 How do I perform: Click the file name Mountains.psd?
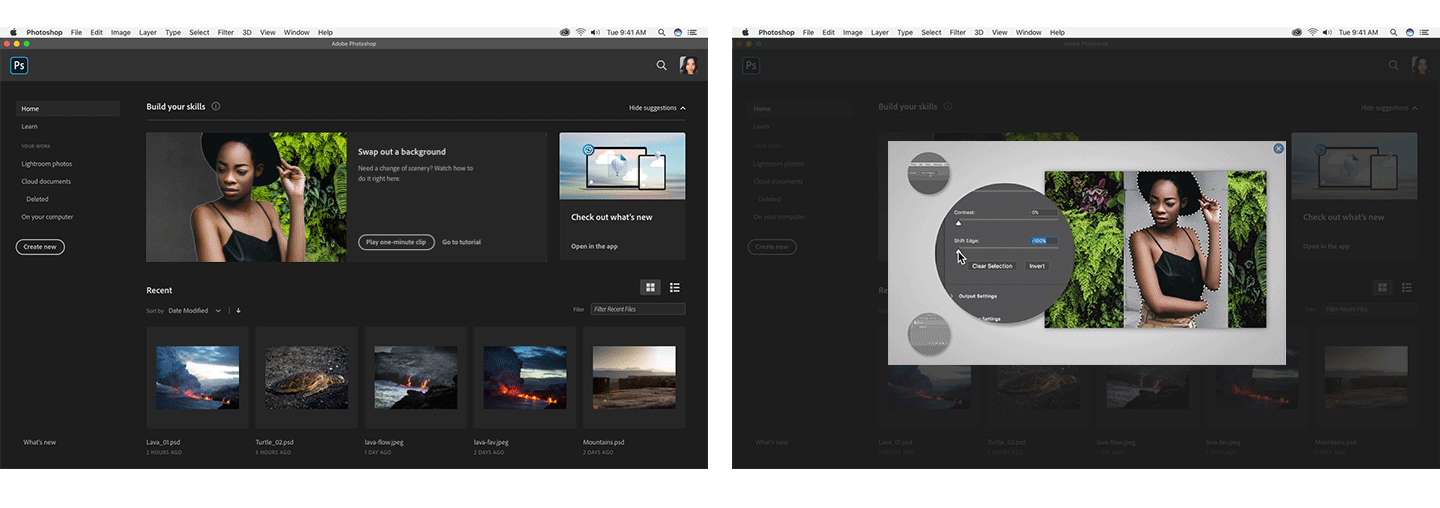(604, 441)
